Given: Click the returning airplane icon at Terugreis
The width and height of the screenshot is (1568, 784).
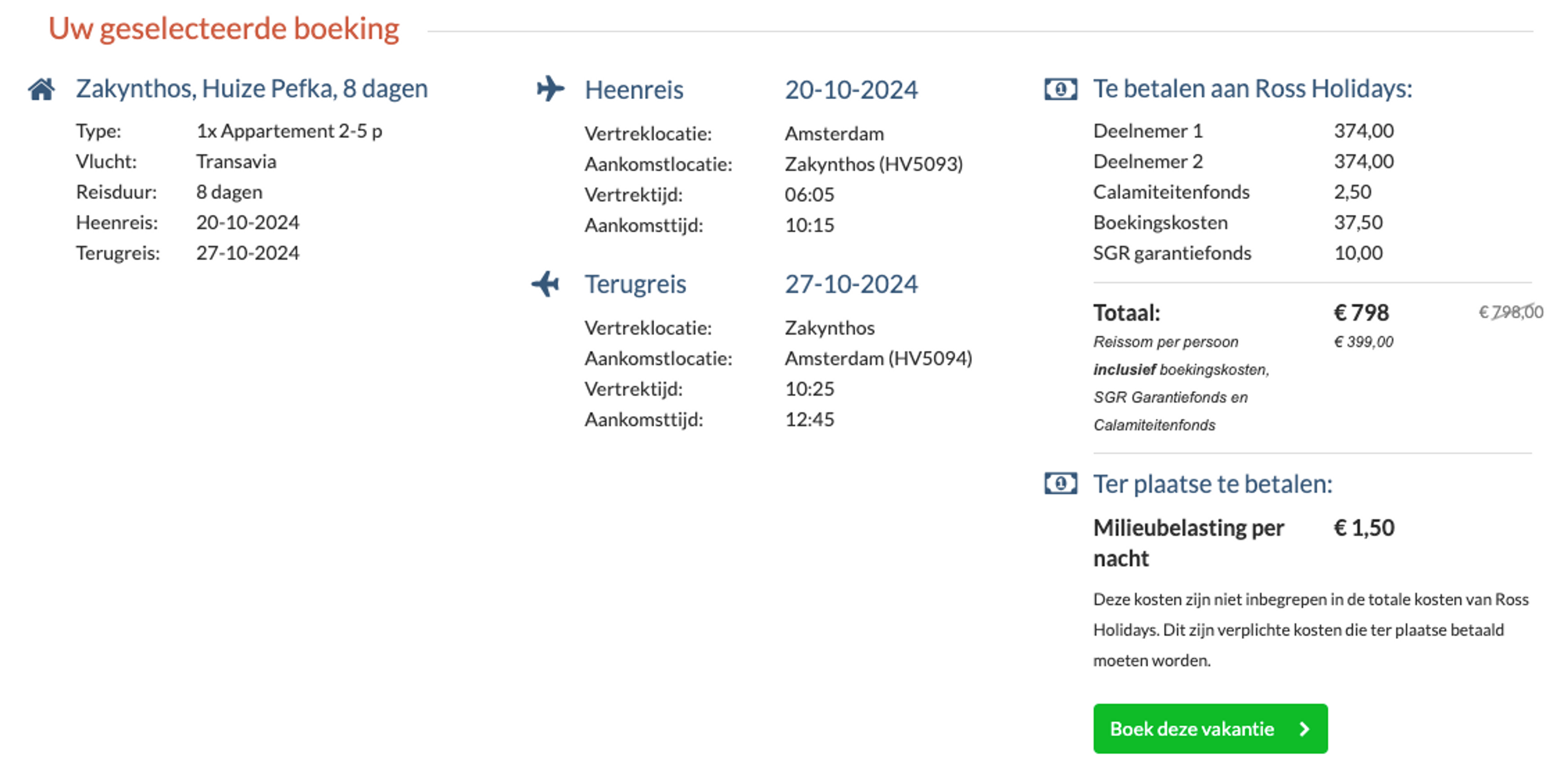Looking at the screenshot, I should coord(546,284).
